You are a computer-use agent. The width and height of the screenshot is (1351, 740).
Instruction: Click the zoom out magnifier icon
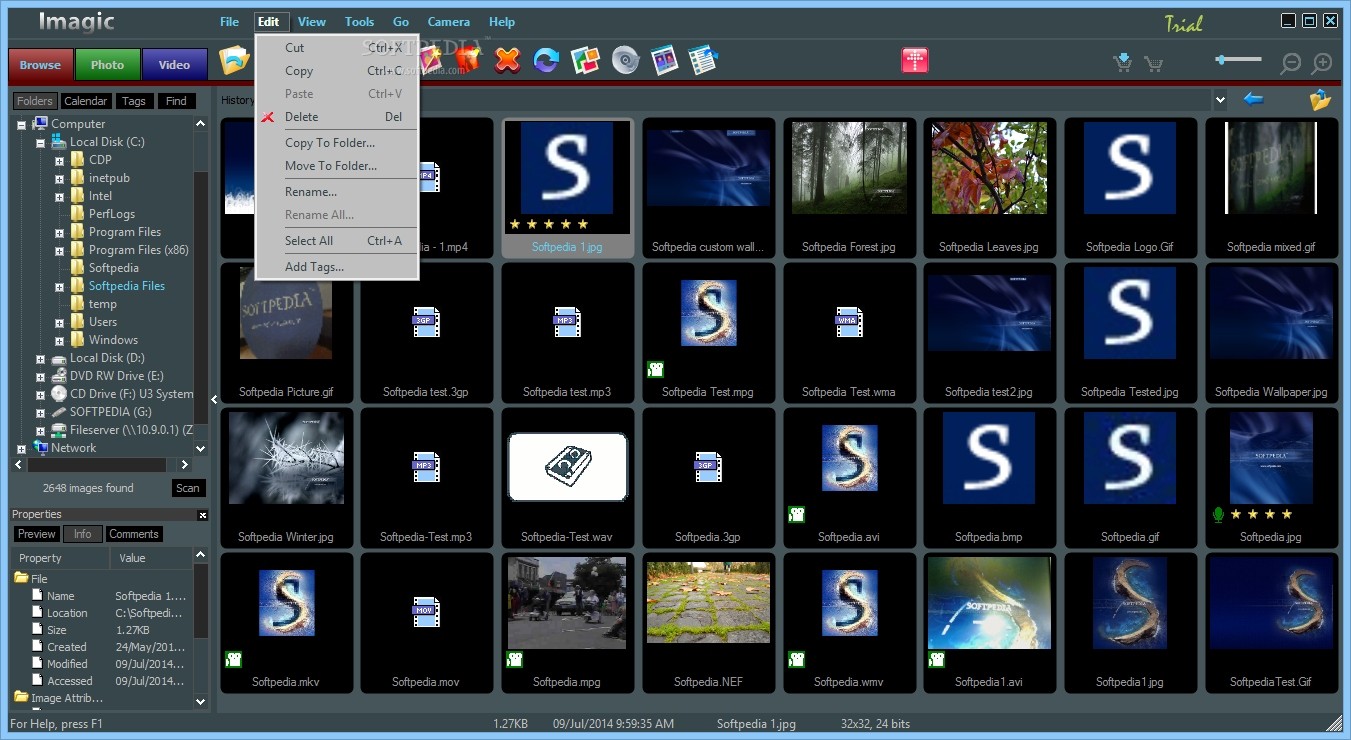(1291, 63)
